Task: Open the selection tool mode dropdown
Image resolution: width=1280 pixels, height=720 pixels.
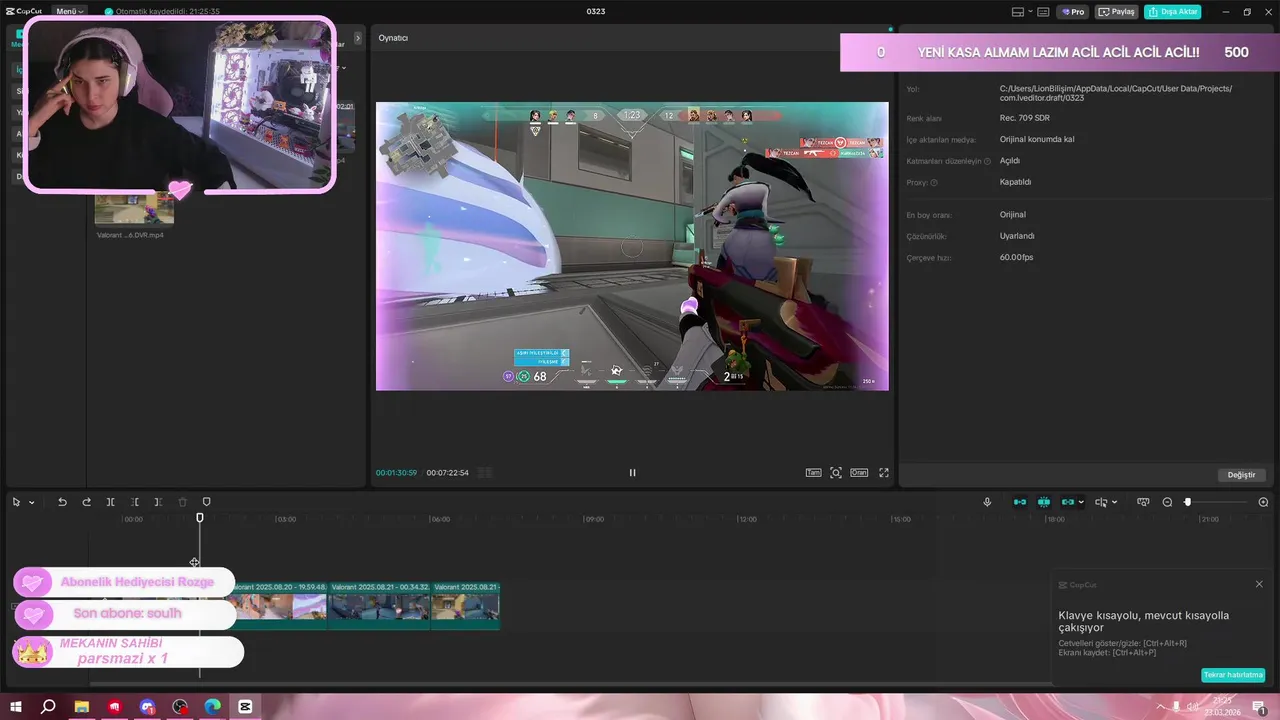Action: point(31,502)
